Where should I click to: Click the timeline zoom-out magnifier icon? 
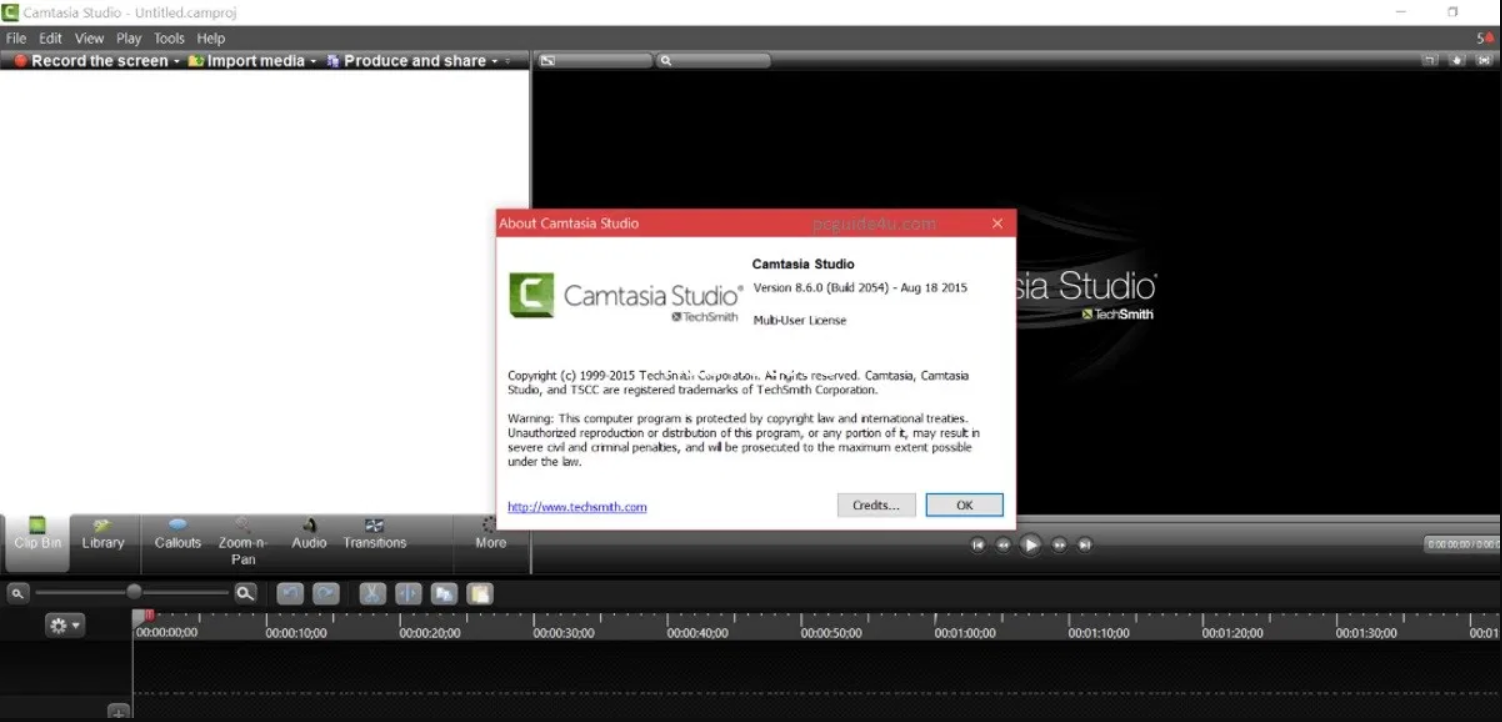point(18,593)
